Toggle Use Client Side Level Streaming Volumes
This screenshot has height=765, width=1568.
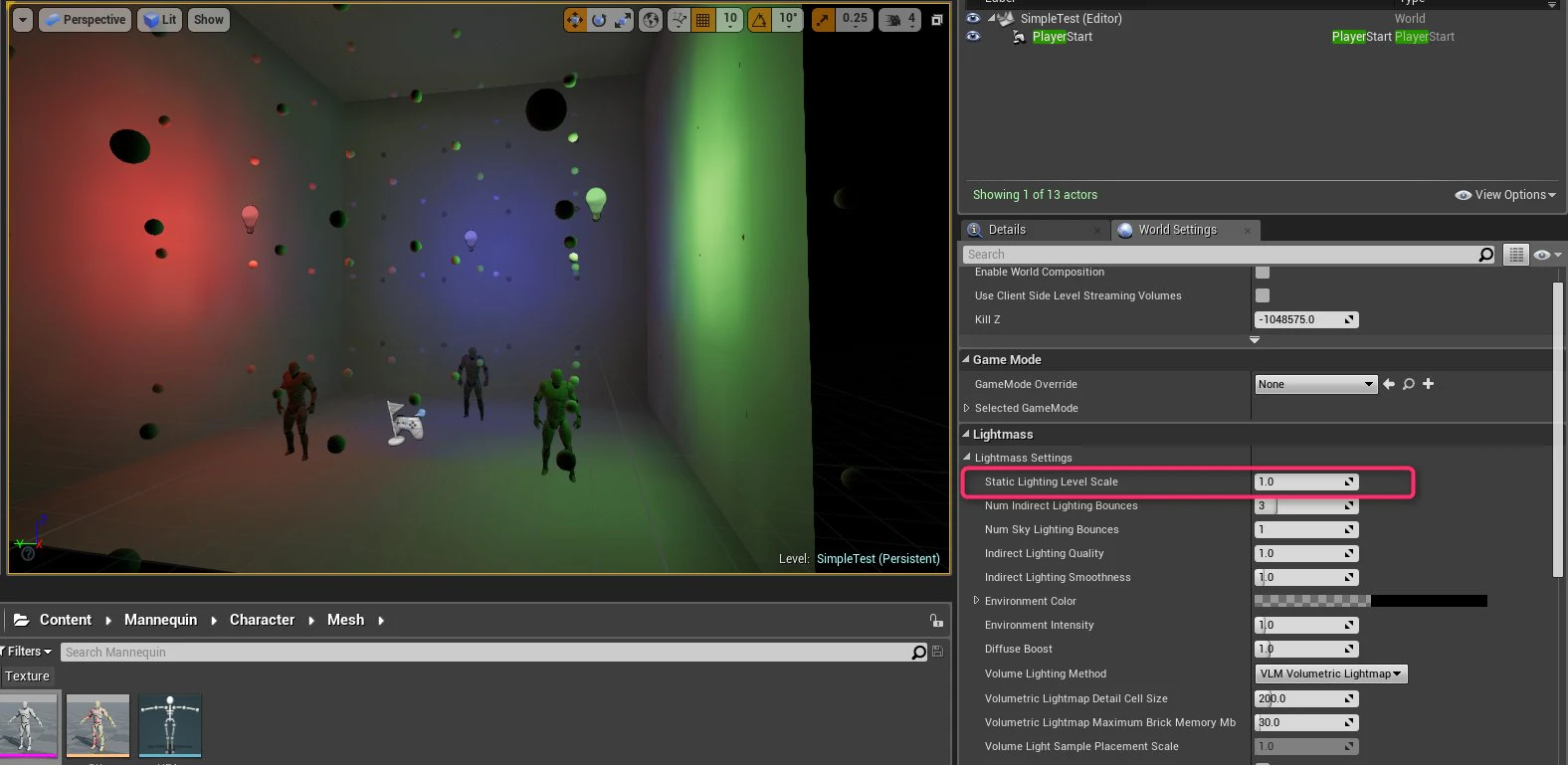1263,295
